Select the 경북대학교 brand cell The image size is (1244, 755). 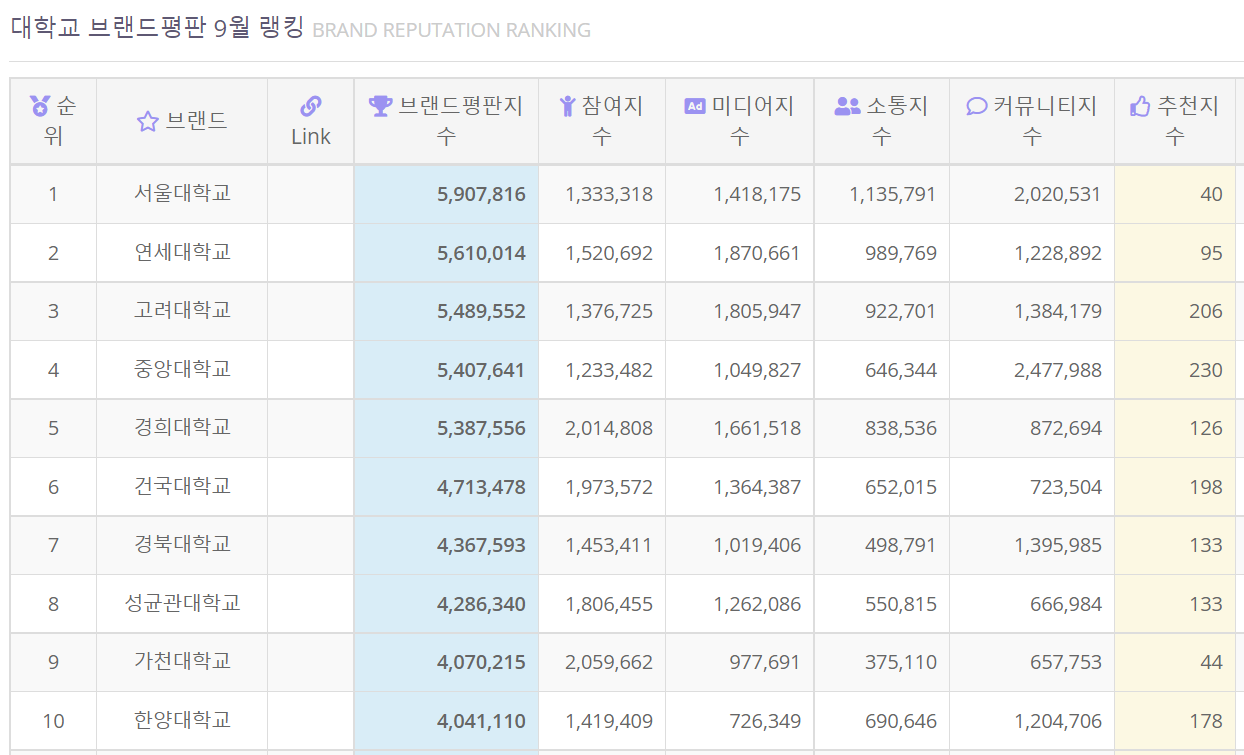tap(182, 545)
